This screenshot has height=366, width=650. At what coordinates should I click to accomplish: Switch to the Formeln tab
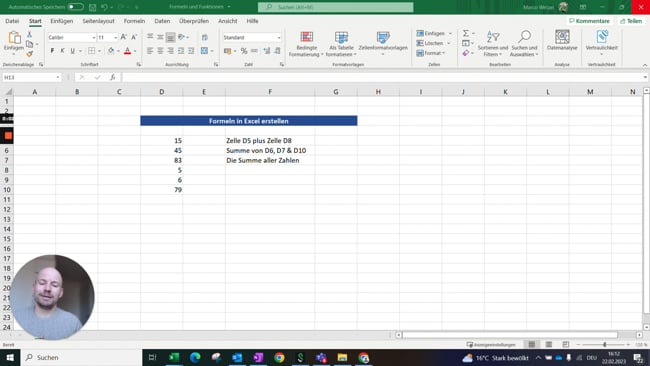[x=134, y=21]
